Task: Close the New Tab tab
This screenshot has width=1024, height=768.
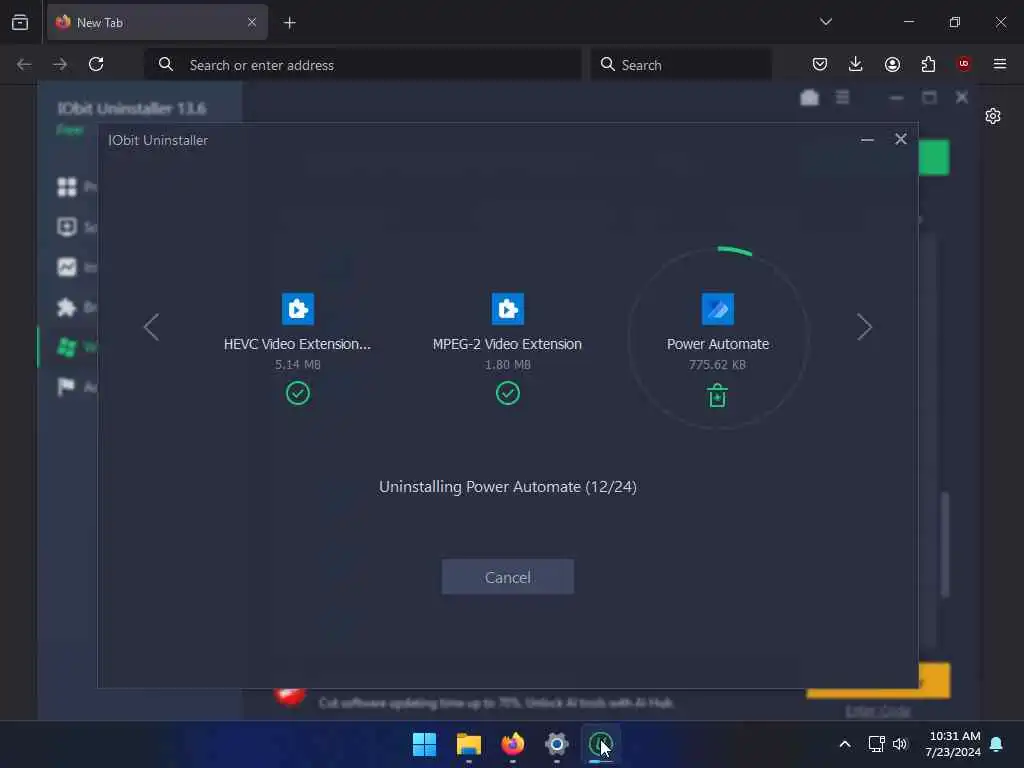Action: (251, 22)
